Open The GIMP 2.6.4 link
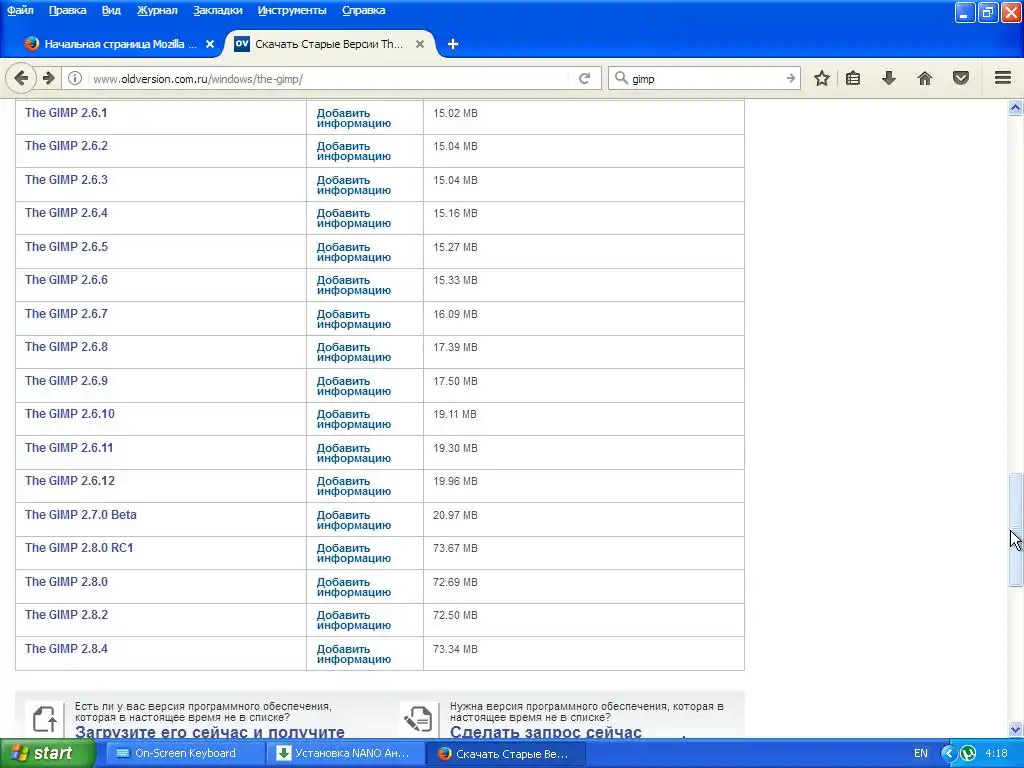 [66, 213]
